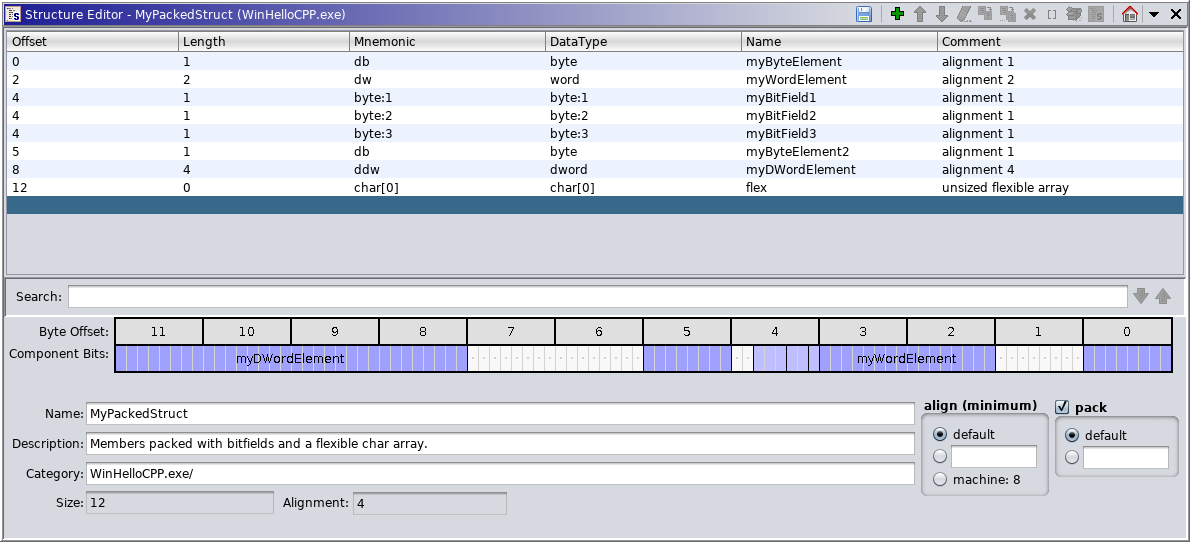Click the myWordElement block in Component Bits
The height and width of the screenshot is (542, 1190).
pos(906,359)
